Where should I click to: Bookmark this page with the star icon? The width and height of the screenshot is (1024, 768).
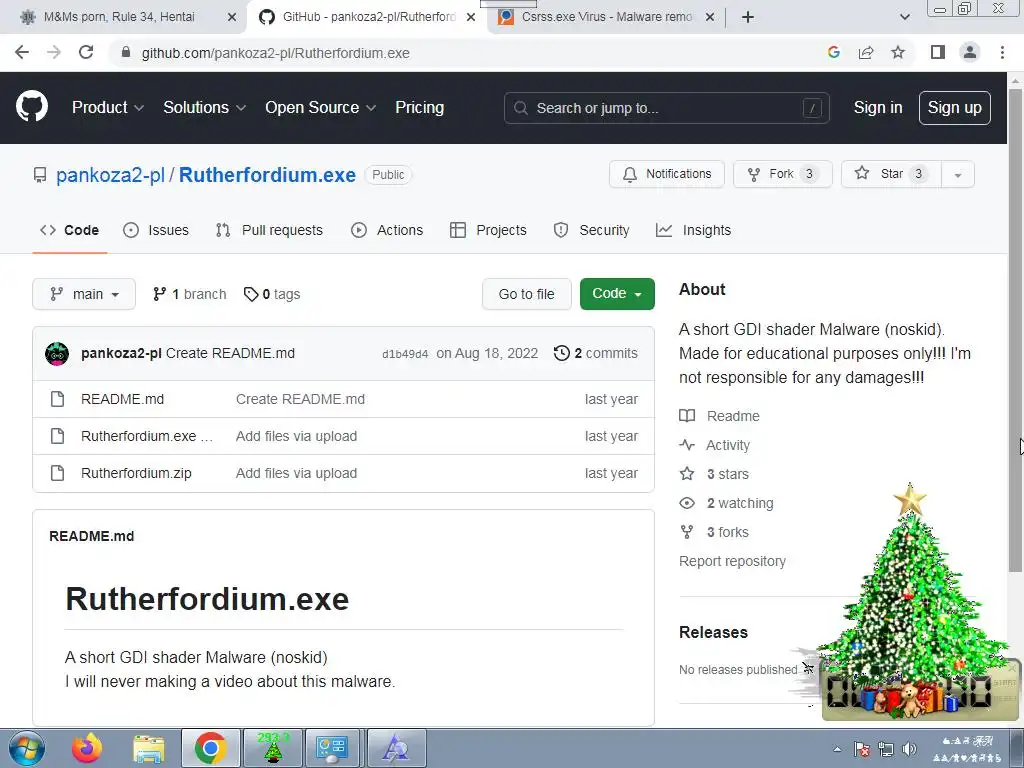898,53
